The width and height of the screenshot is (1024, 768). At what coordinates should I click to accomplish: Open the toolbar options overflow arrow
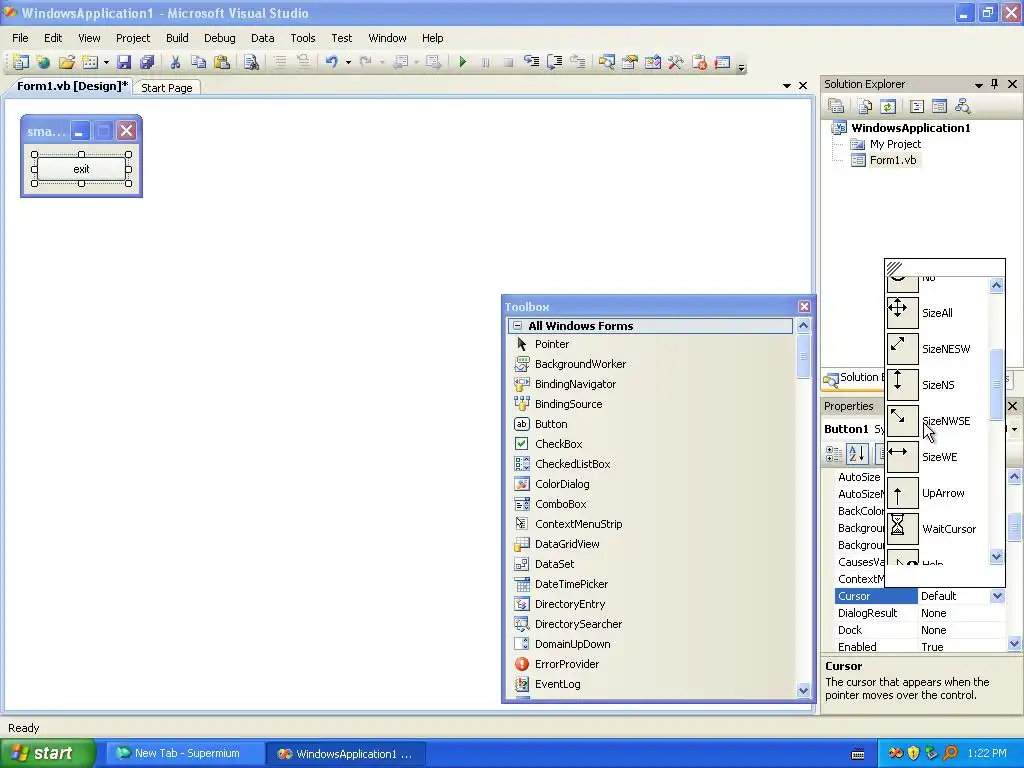741,67
